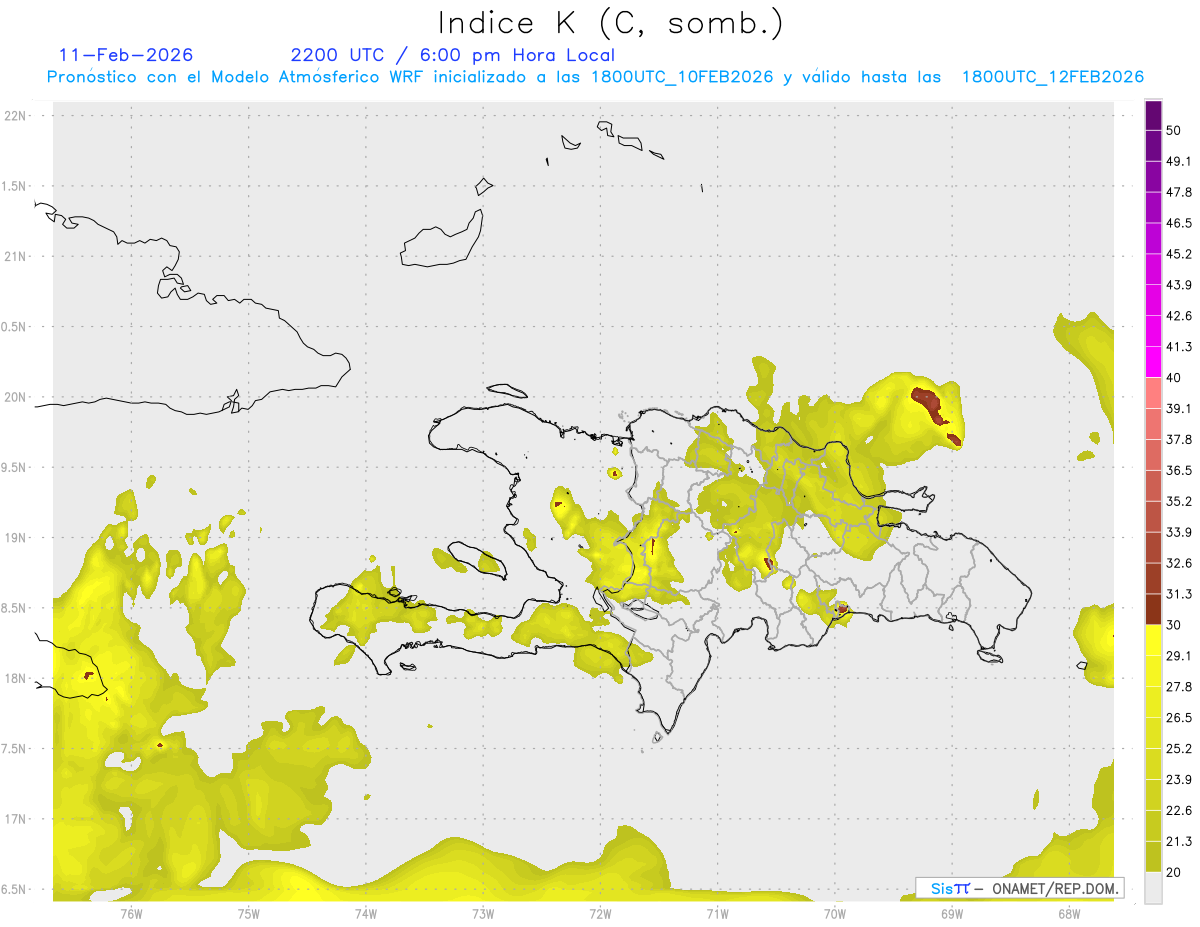Click legend value "40"
The image size is (1200, 927).
1174,378
